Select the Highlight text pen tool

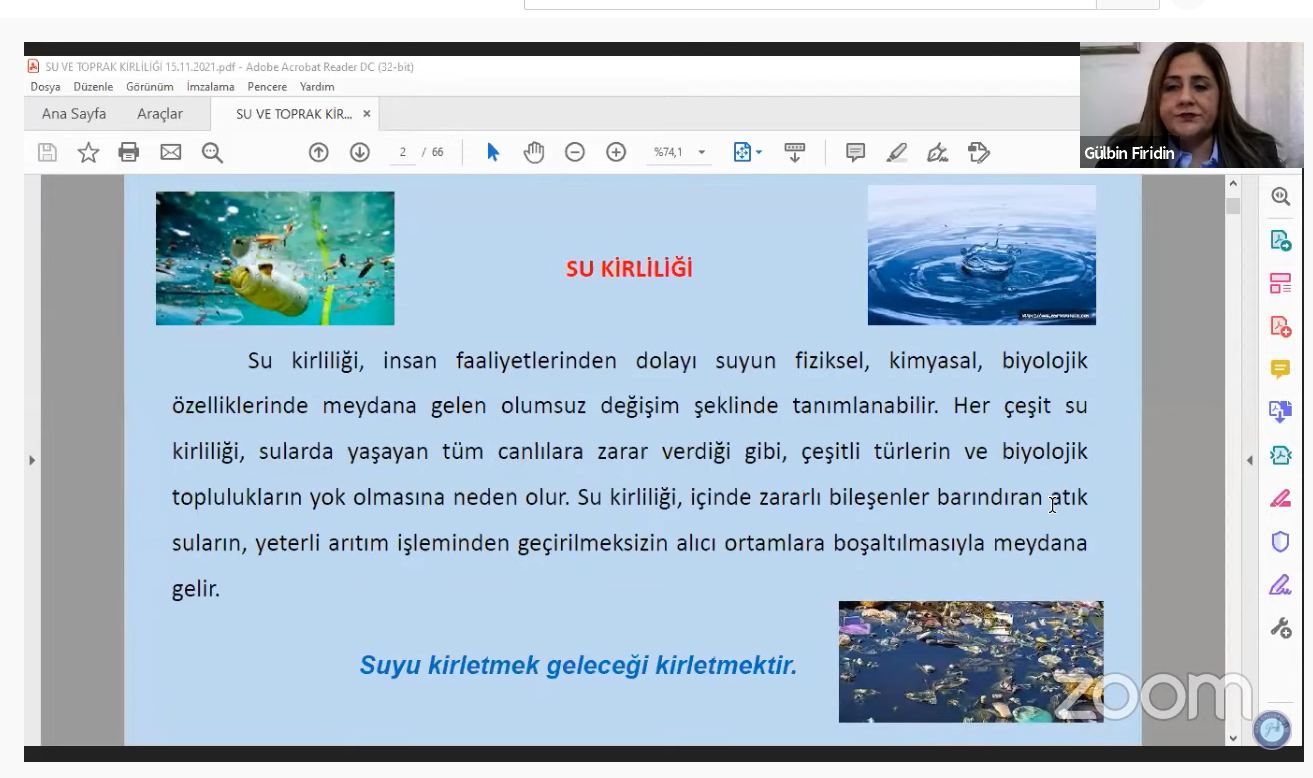tap(897, 152)
